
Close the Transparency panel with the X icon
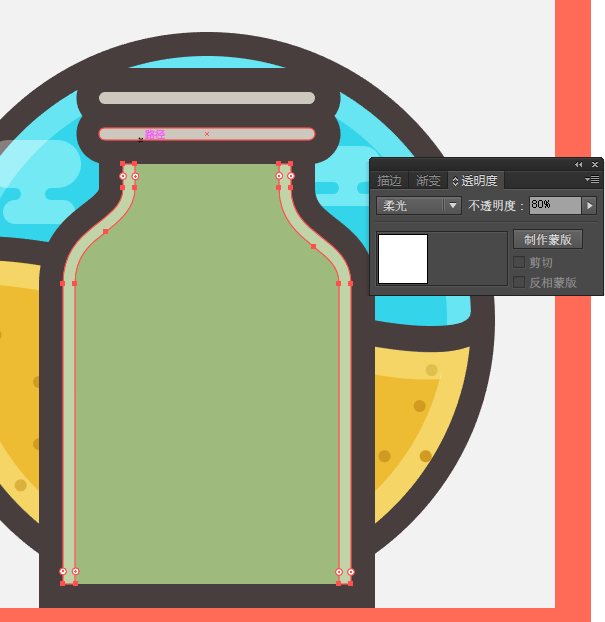pyautogui.click(x=595, y=164)
